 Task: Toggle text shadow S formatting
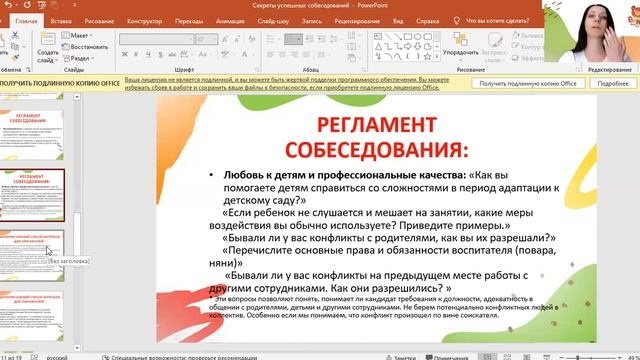pos(160,54)
